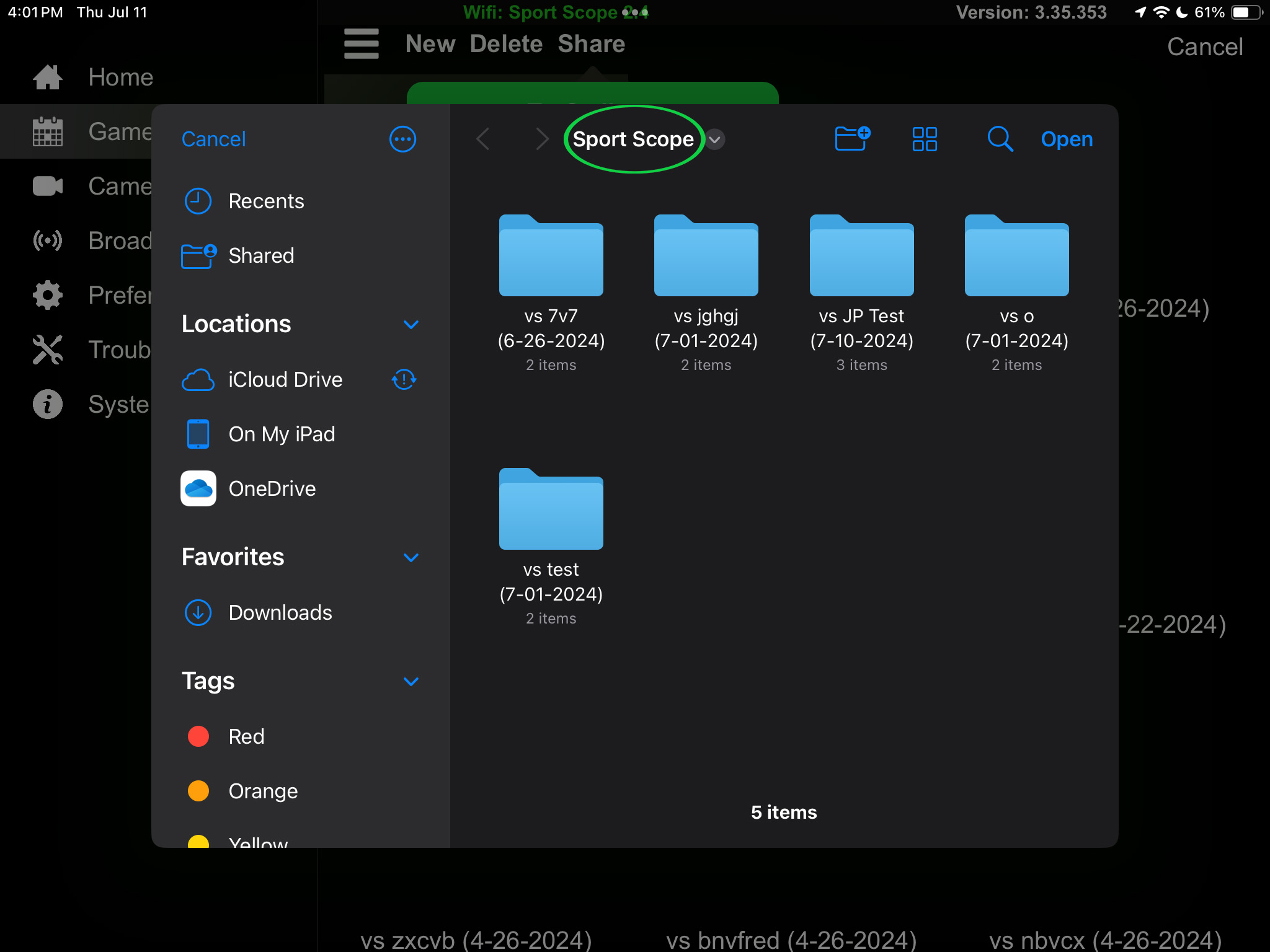Click Cancel in Sport Scope top right
Screen dimensions: 1270x952
(x=1205, y=47)
